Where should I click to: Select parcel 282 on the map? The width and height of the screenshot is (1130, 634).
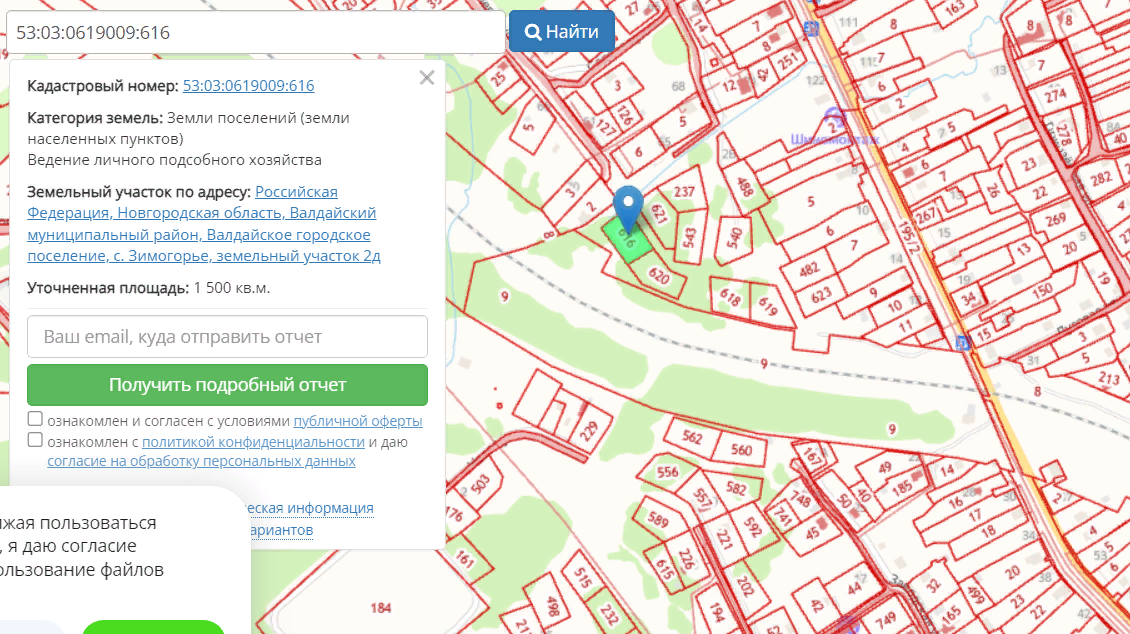coord(1100,177)
